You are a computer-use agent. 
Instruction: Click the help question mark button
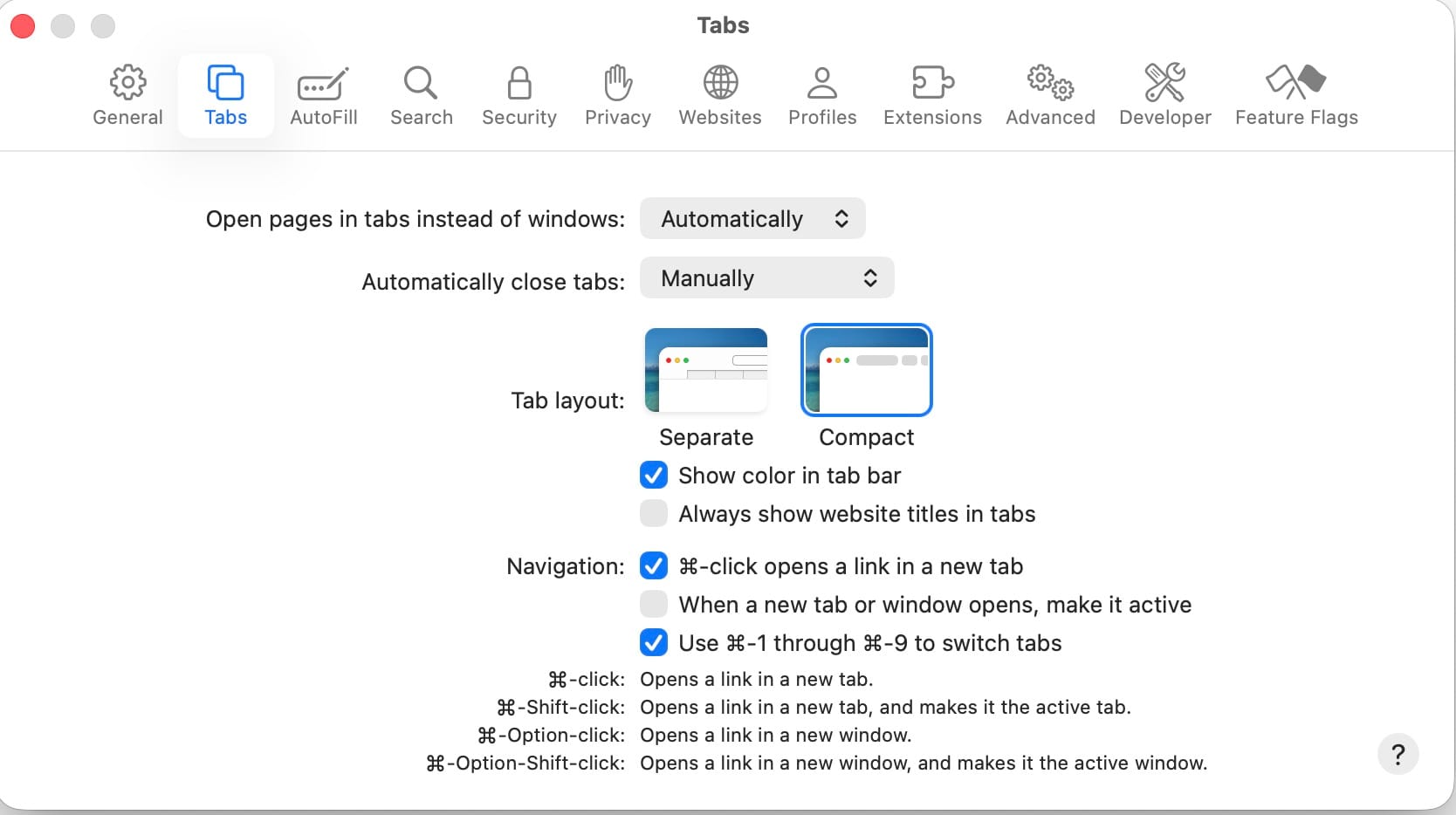pyautogui.click(x=1398, y=754)
